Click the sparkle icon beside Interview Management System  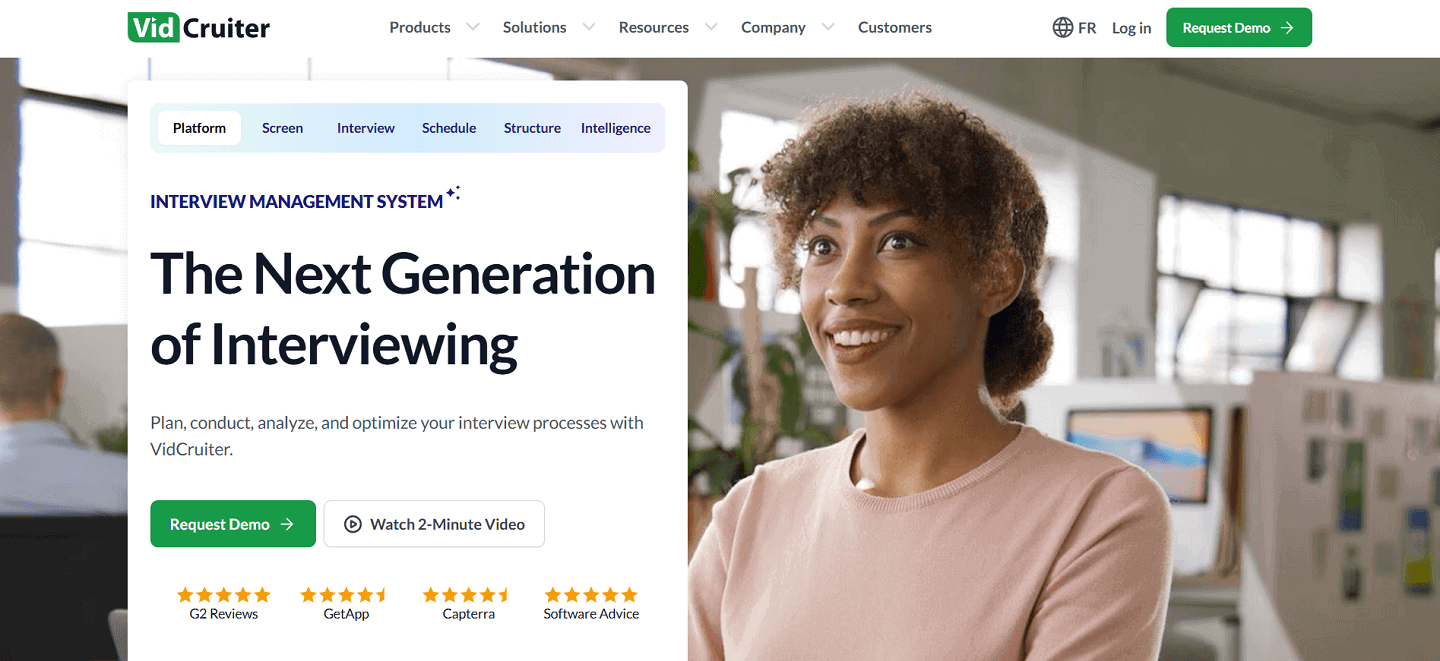(x=453, y=192)
